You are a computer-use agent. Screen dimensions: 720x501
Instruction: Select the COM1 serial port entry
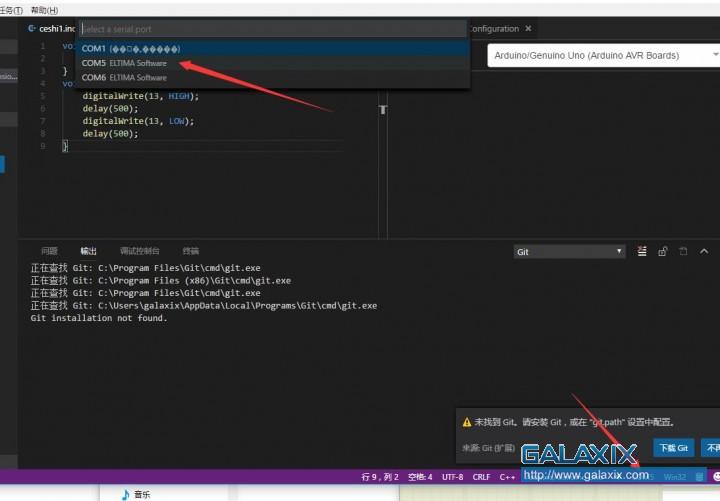click(x=130, y=48)
